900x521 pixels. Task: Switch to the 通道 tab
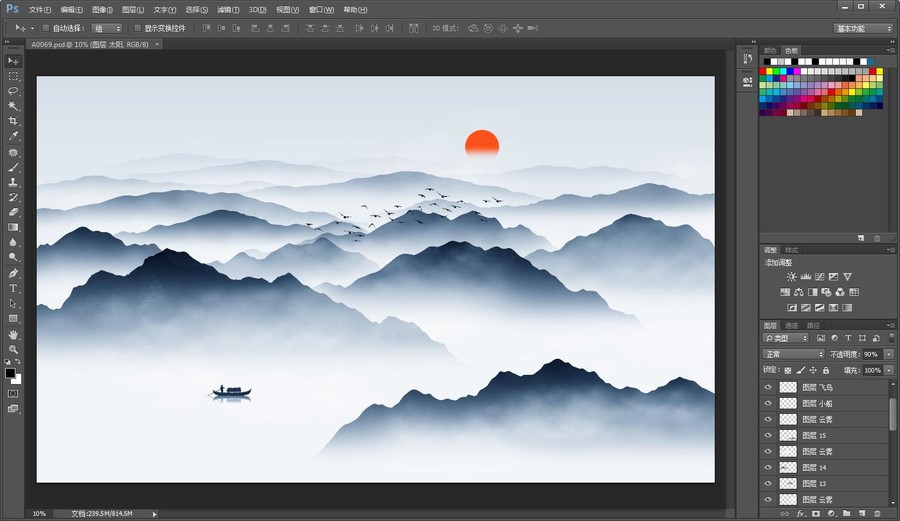(x=791, y=325)
